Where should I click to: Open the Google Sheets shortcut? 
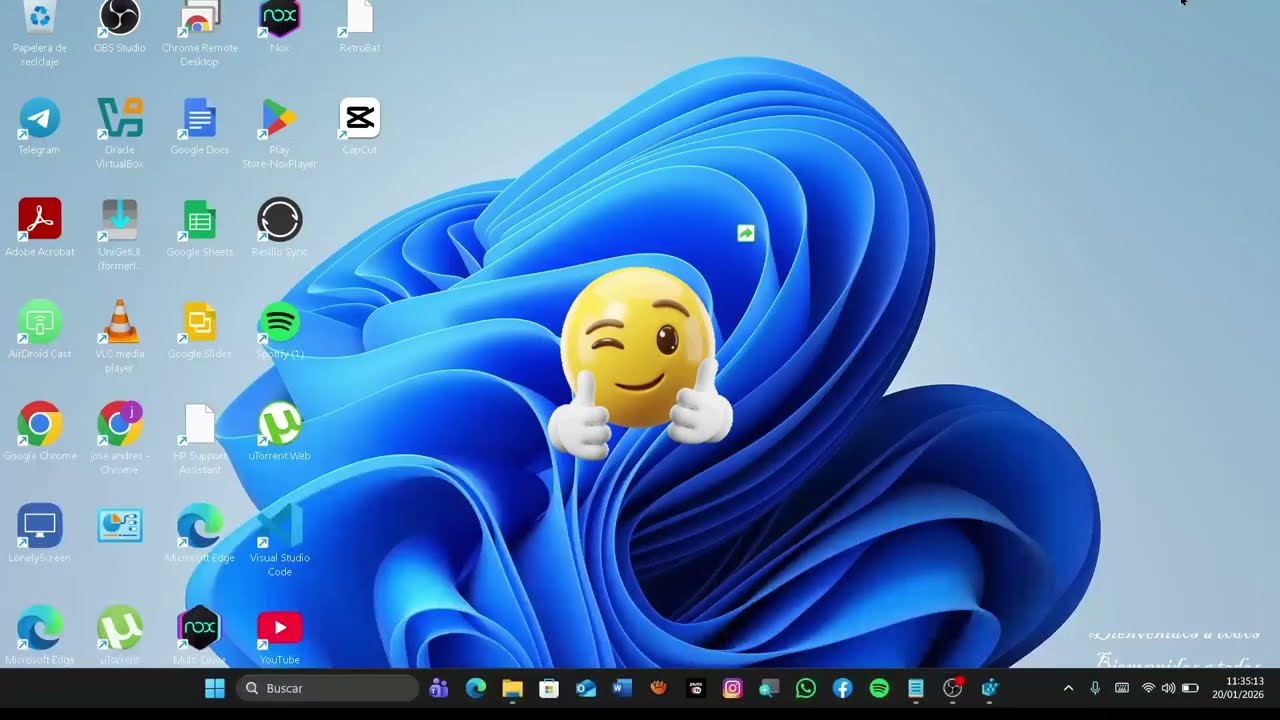click(199, 220)
